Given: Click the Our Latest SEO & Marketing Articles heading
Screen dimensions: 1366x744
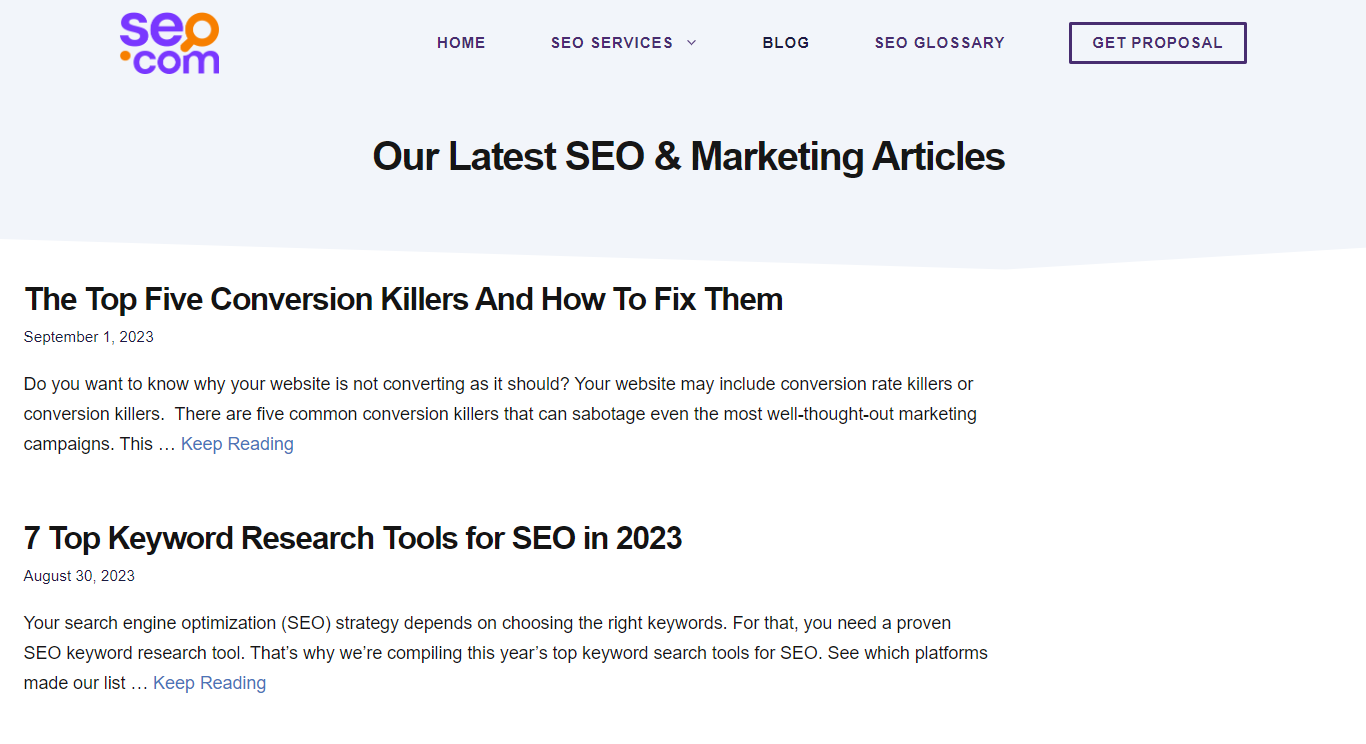Looking at the screenshot, I should (x=689, y=157).
